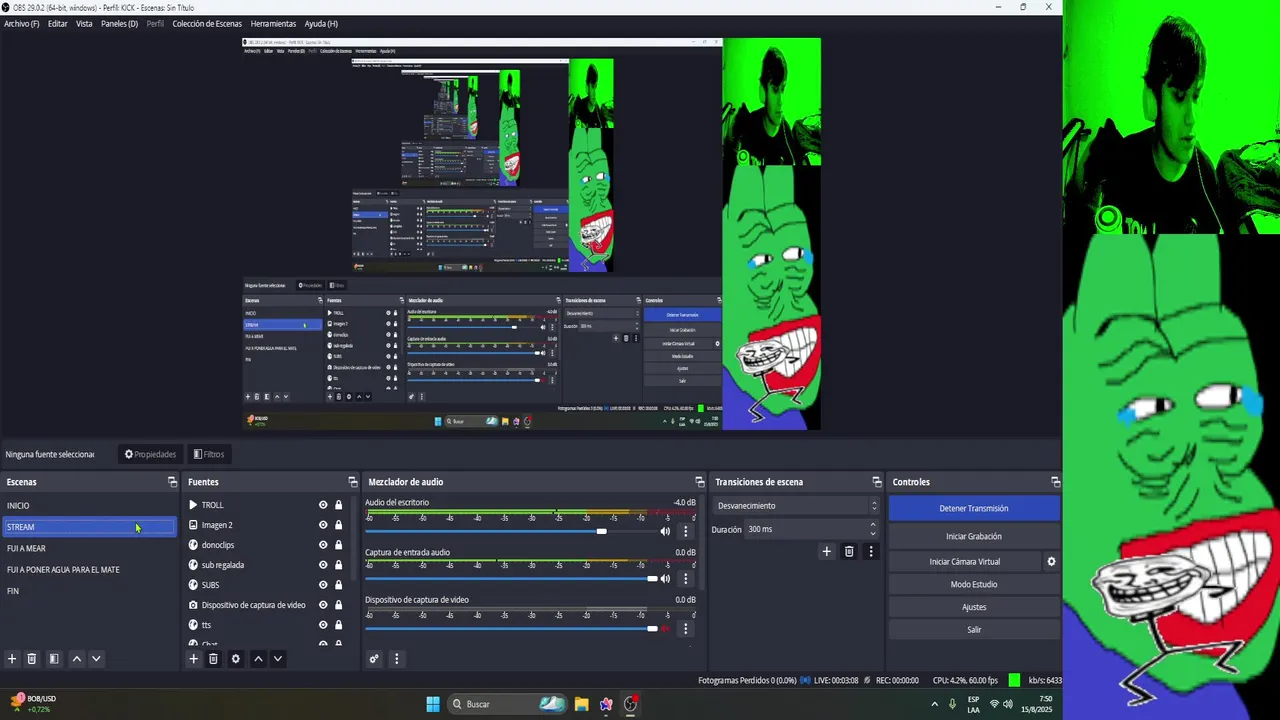Select the FUI A MEAR scene
Screen dimensions: 1280x720
tap(89, 549)
